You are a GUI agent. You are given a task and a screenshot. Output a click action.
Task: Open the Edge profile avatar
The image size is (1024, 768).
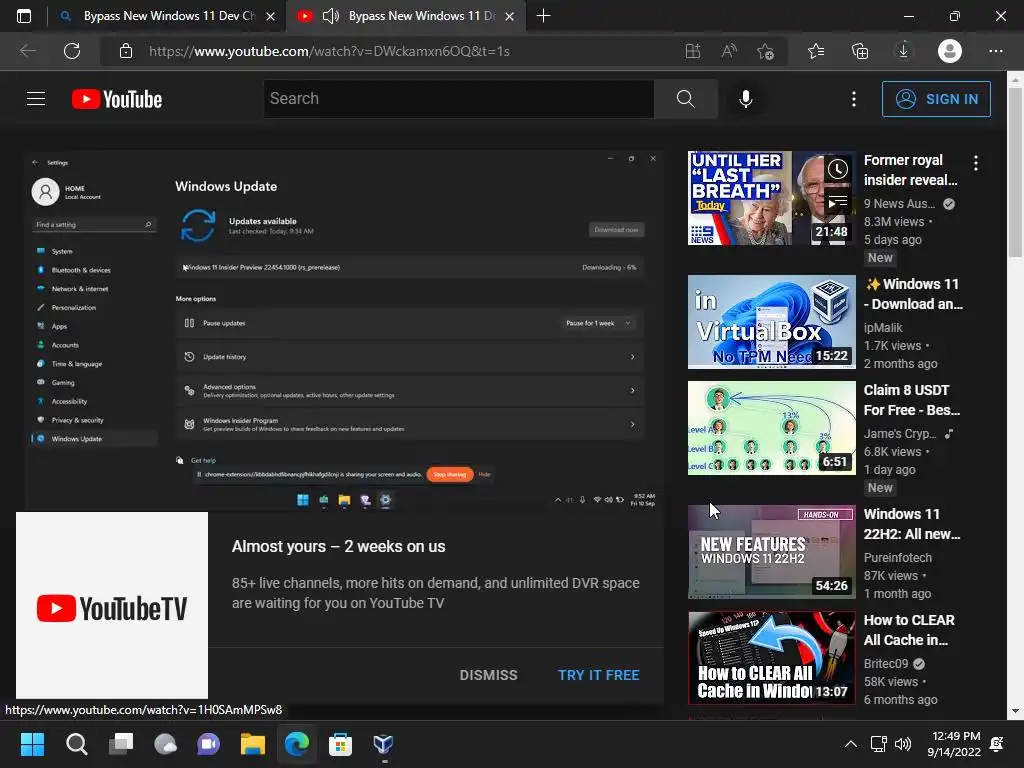click(x=950, y=51)
